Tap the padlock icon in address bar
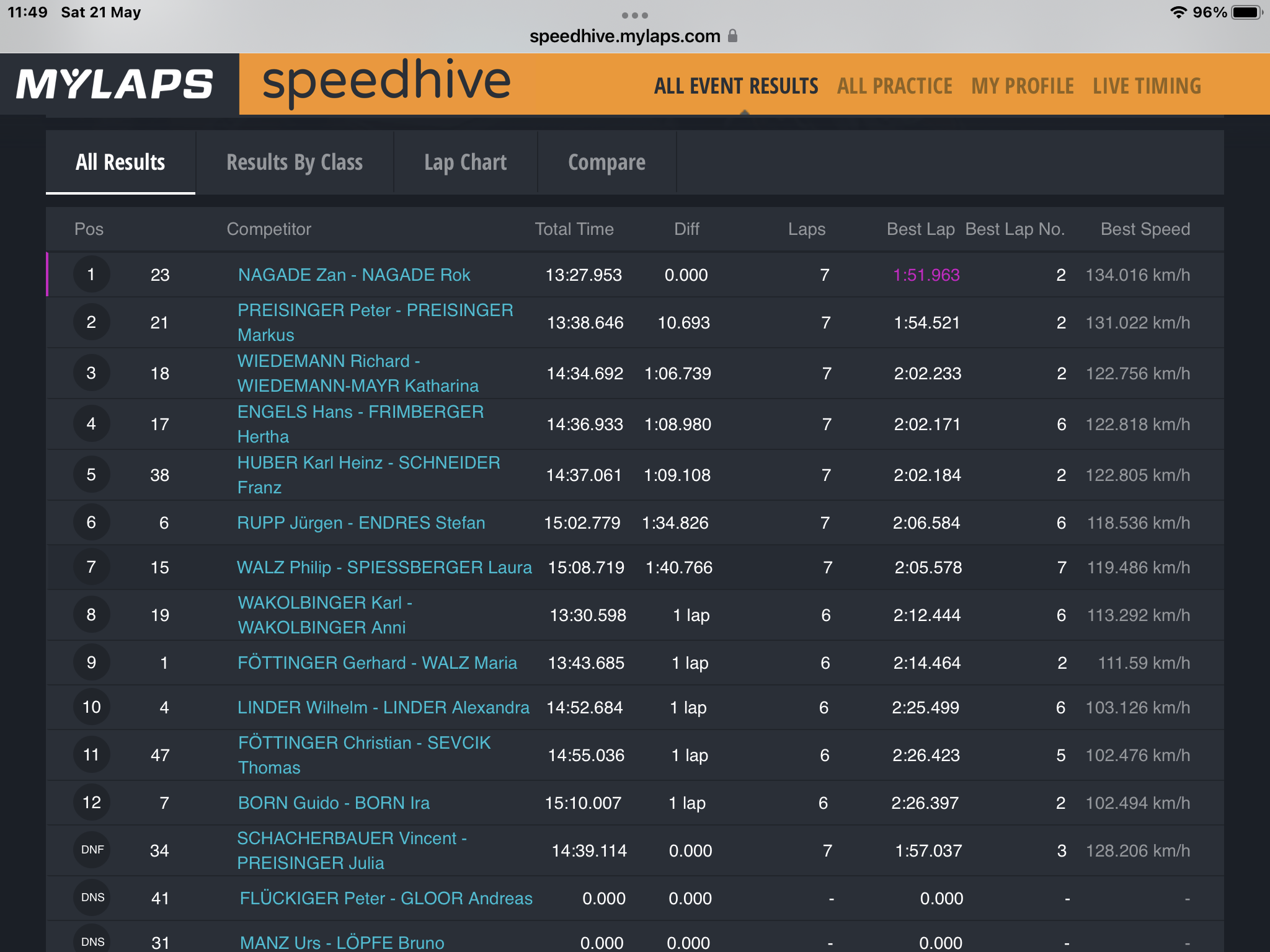This screenshot has height=952, width=1270. 733,36
